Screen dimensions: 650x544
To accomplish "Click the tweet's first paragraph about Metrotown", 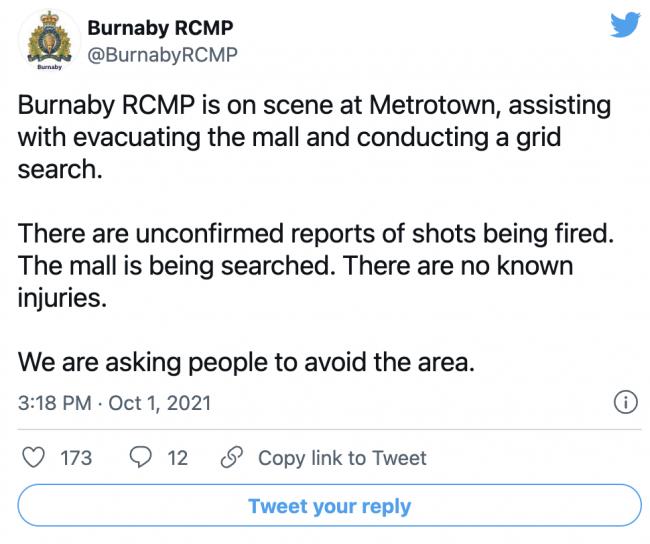I will click(x=314, y=137).
